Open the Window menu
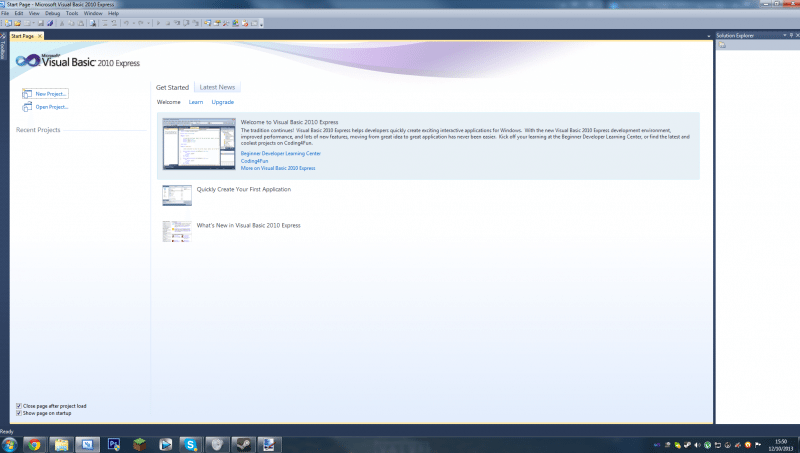 pyautogui.click(x=93, y=13)
